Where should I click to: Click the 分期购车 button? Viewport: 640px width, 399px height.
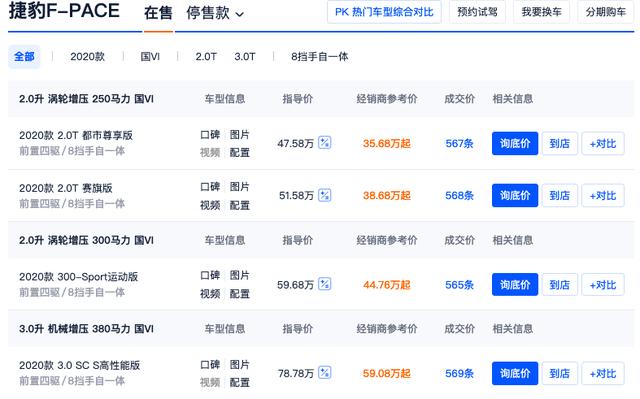coord(606,12)
